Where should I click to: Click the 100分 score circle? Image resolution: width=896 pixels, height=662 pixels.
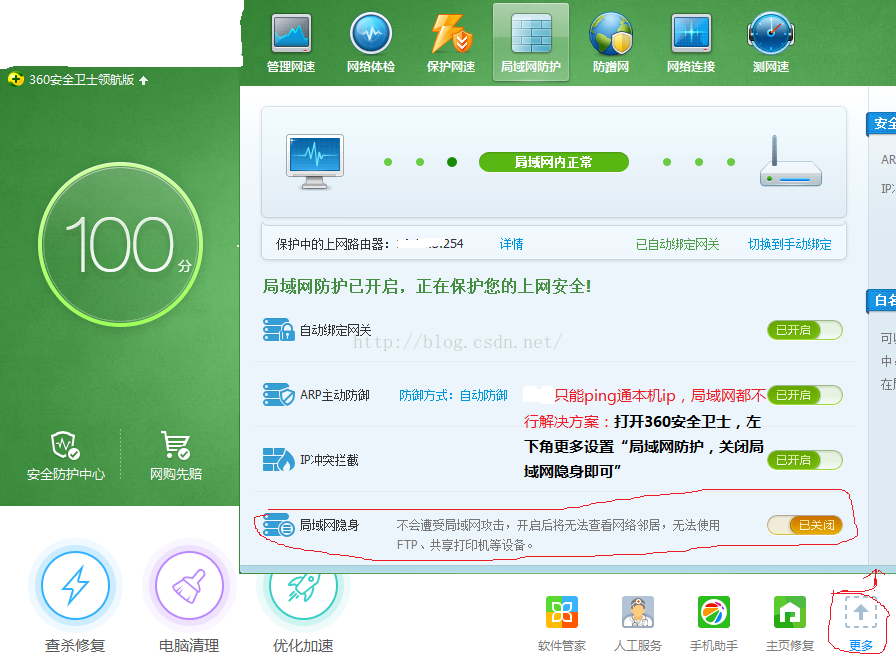click(121, 245)
